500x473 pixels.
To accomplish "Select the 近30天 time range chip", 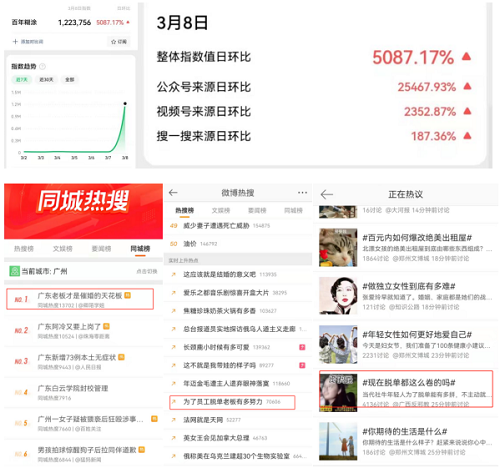I will (x=46, y=80).
